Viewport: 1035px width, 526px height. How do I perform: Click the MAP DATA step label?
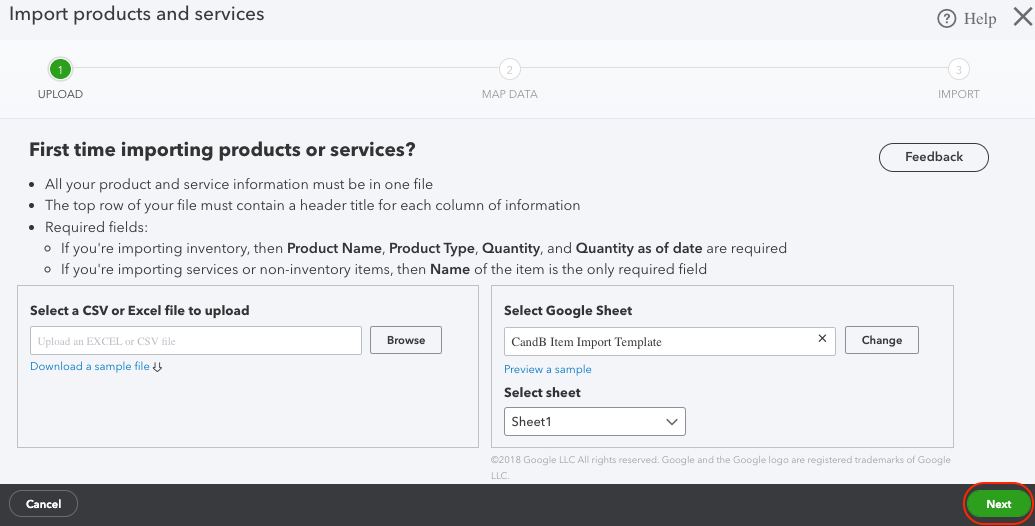click(510, 94)
